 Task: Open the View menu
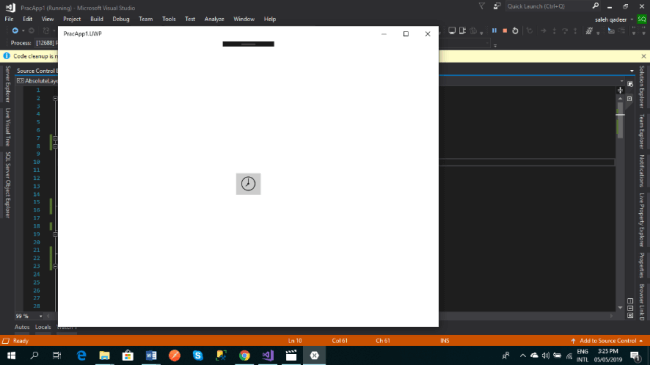click(48, 19)
